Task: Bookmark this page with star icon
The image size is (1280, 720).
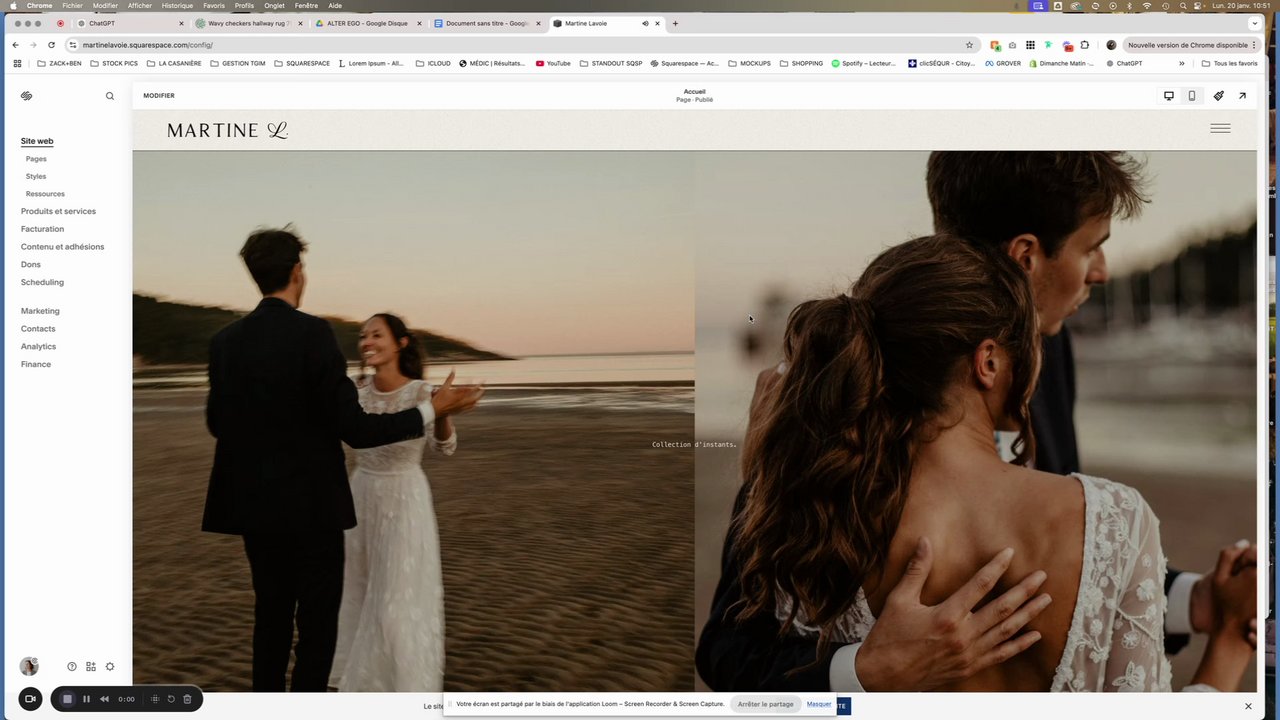Action: (969, 45)
